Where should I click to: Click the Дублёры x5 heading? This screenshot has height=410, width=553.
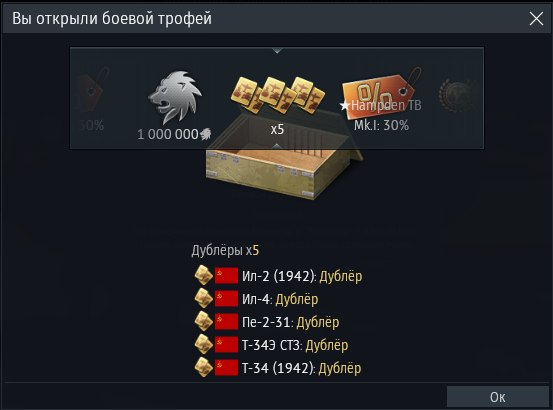coord(225,250)
